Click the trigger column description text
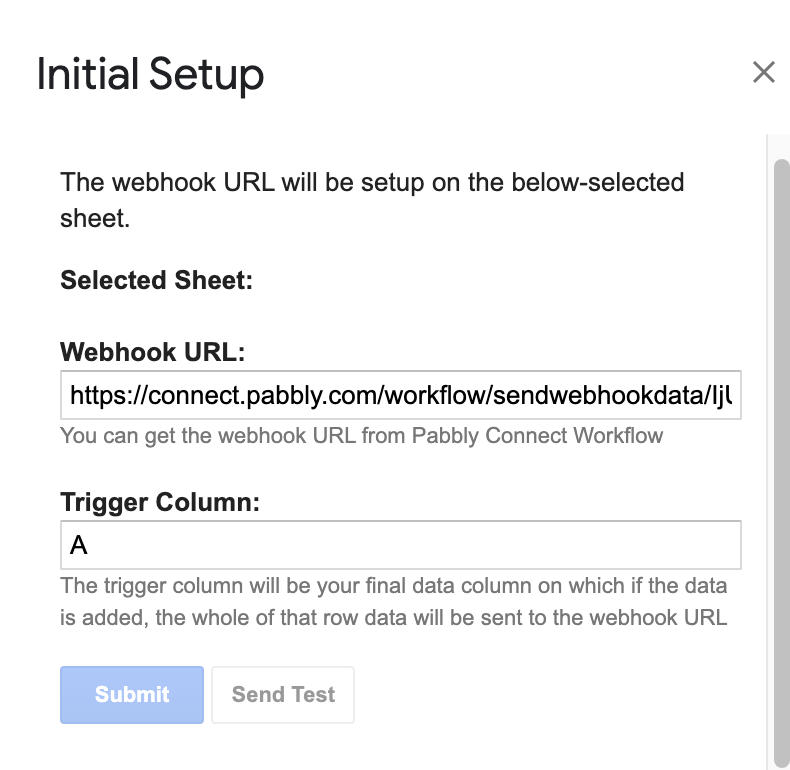 (393, 602)
